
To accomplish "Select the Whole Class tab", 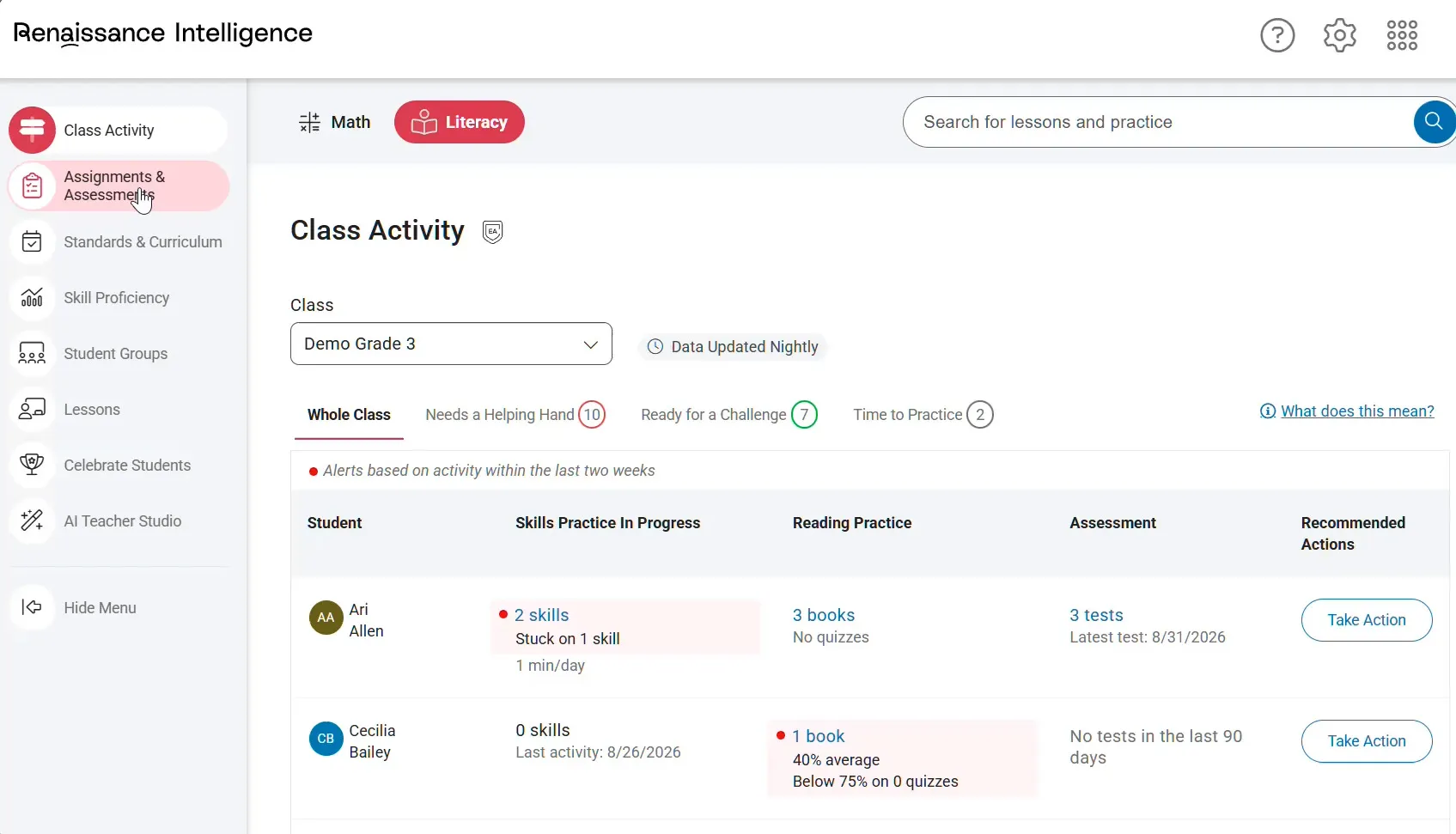I will [x=349, y=414].
